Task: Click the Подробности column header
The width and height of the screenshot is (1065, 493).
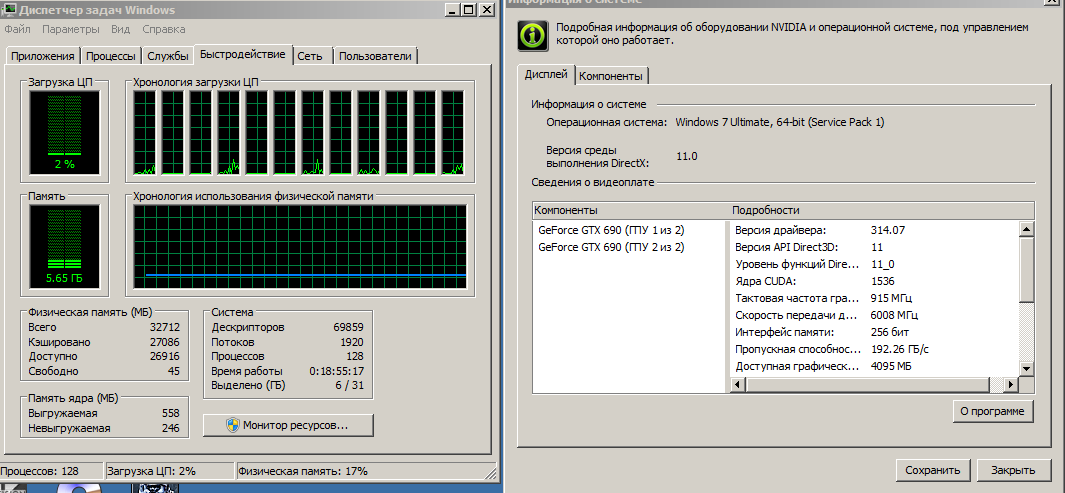Action: click(x=882, y=210)
